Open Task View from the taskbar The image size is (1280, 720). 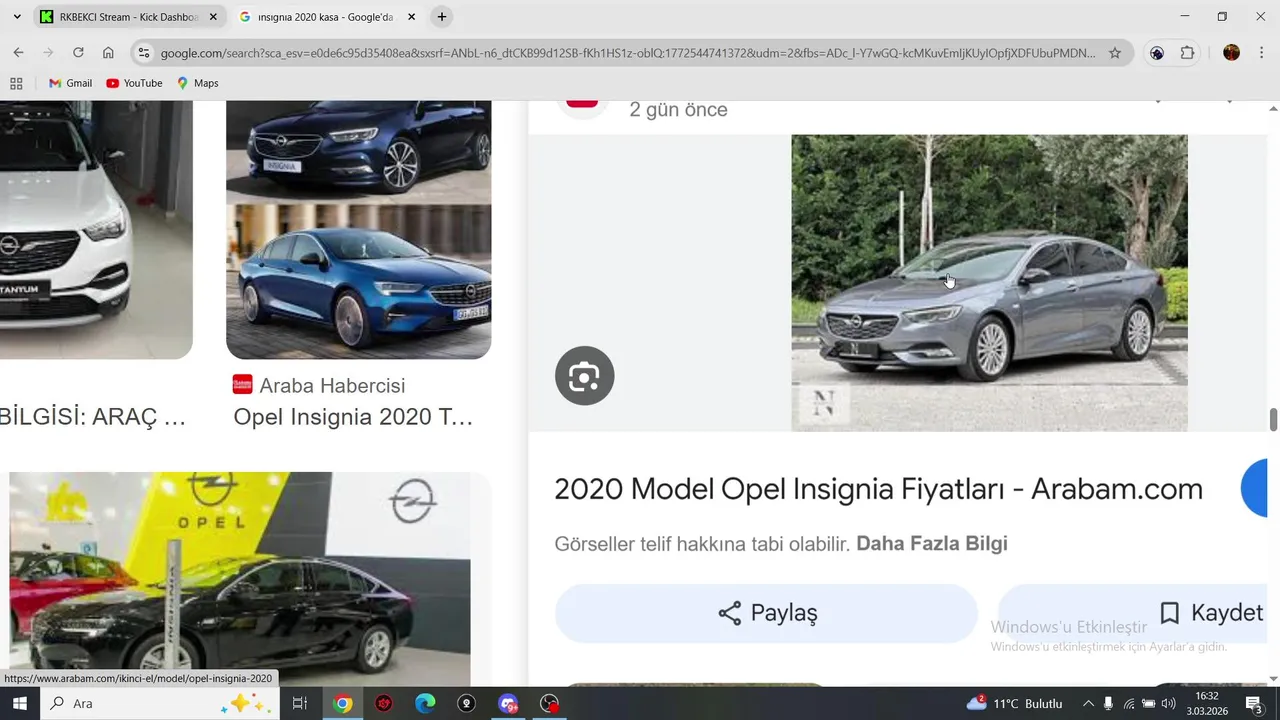(299, 703)
